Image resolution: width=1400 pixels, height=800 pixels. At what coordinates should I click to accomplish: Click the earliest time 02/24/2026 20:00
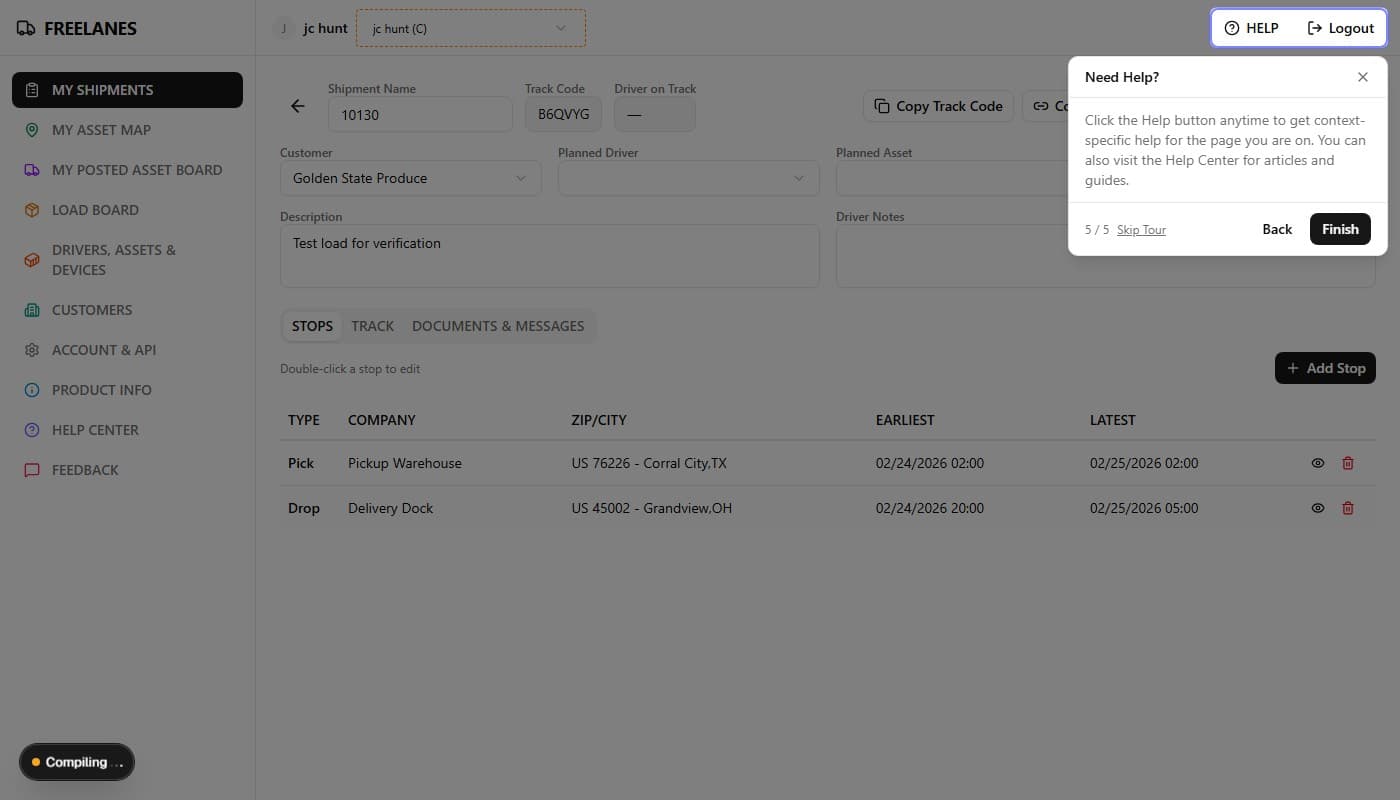[930, 508]
